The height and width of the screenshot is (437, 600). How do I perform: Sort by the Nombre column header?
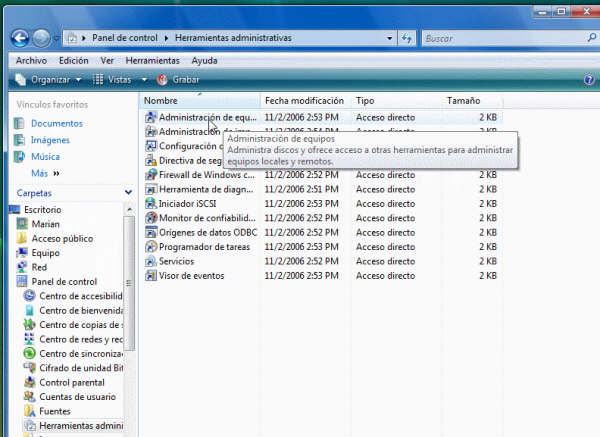[201, 101]
